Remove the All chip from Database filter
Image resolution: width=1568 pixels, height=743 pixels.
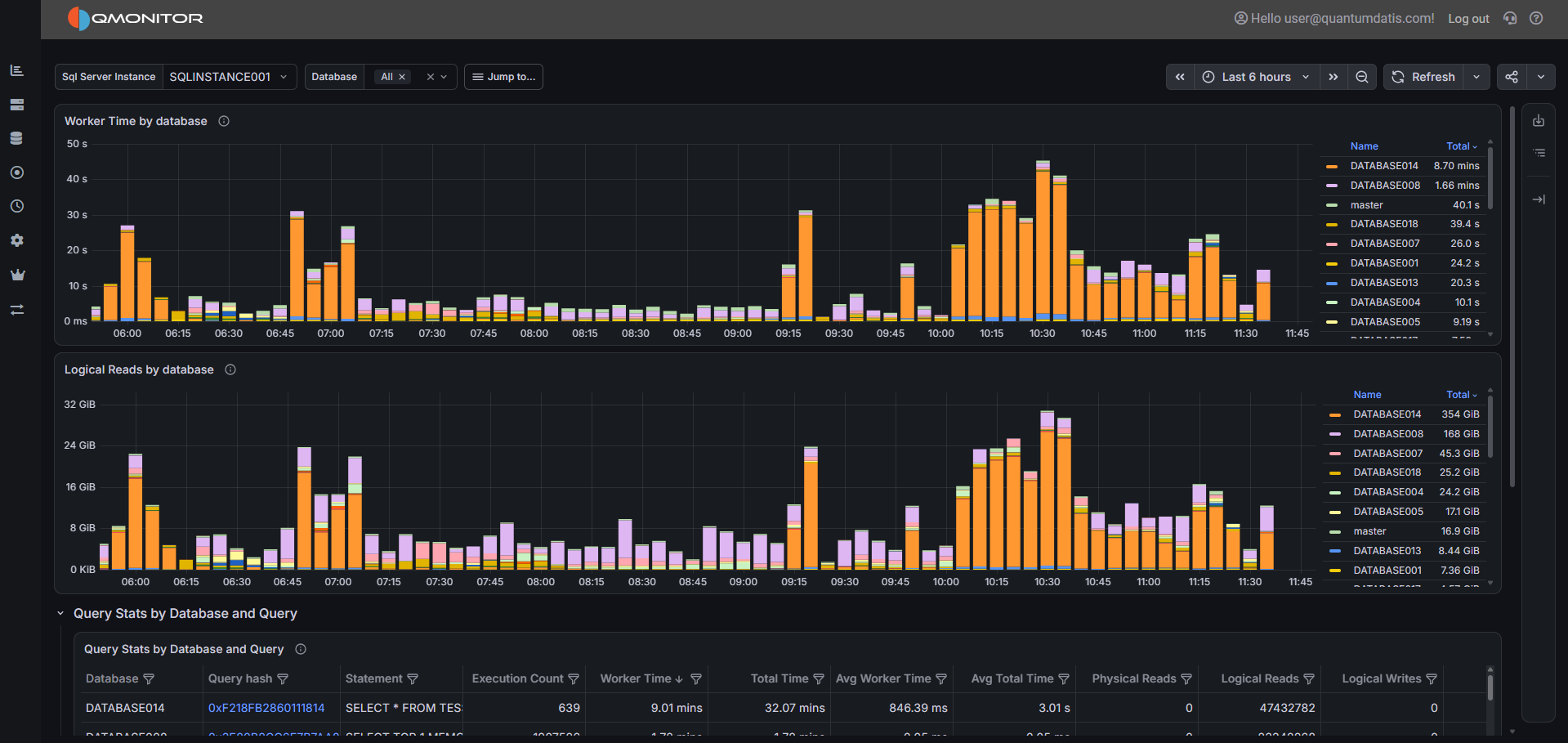(402, 77)
